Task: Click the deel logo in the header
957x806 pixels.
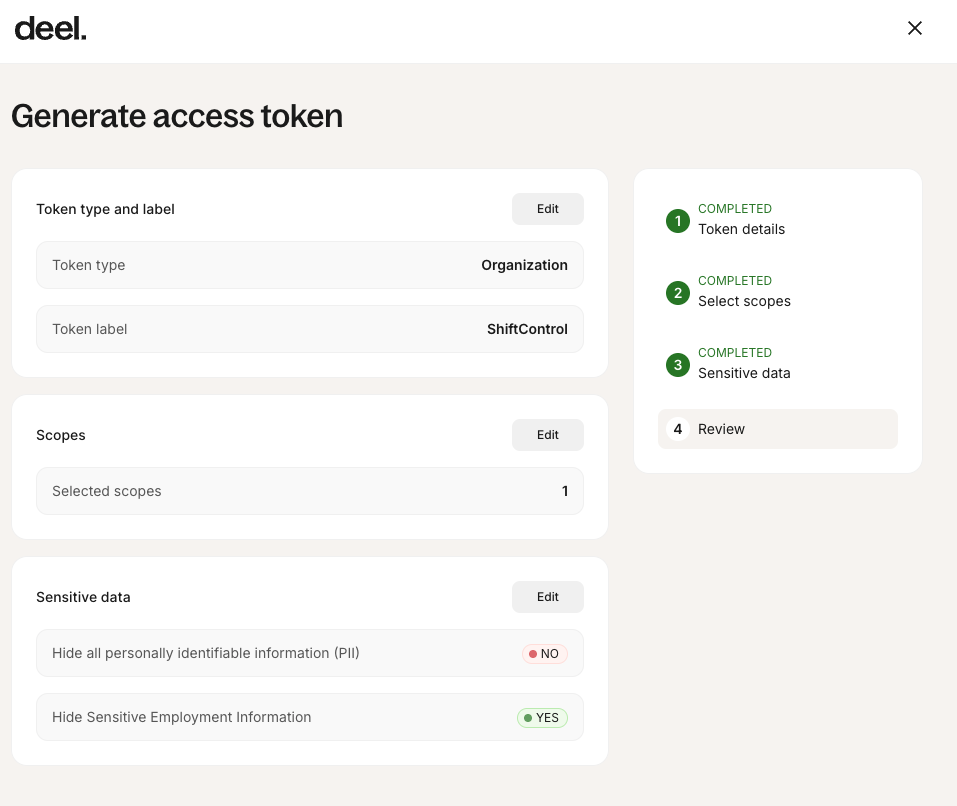Action: (x=50, y=28)
